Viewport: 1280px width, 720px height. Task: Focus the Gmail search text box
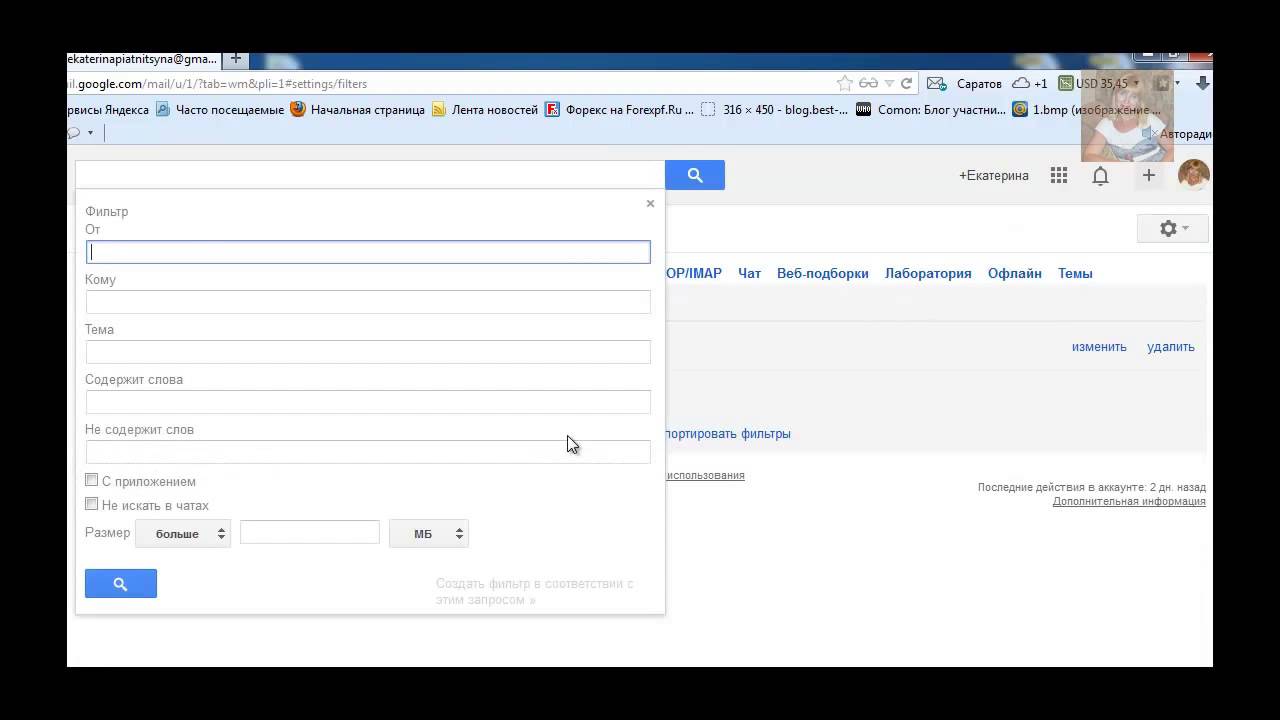point(370,175)
